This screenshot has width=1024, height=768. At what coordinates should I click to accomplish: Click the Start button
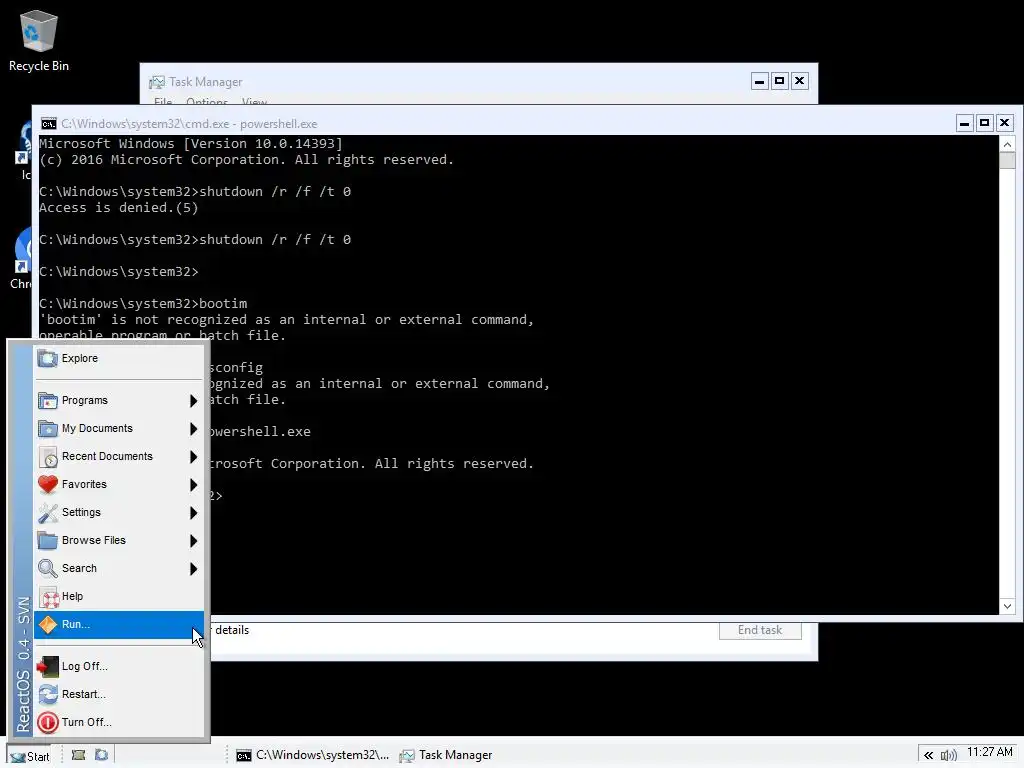pos(30,756)
